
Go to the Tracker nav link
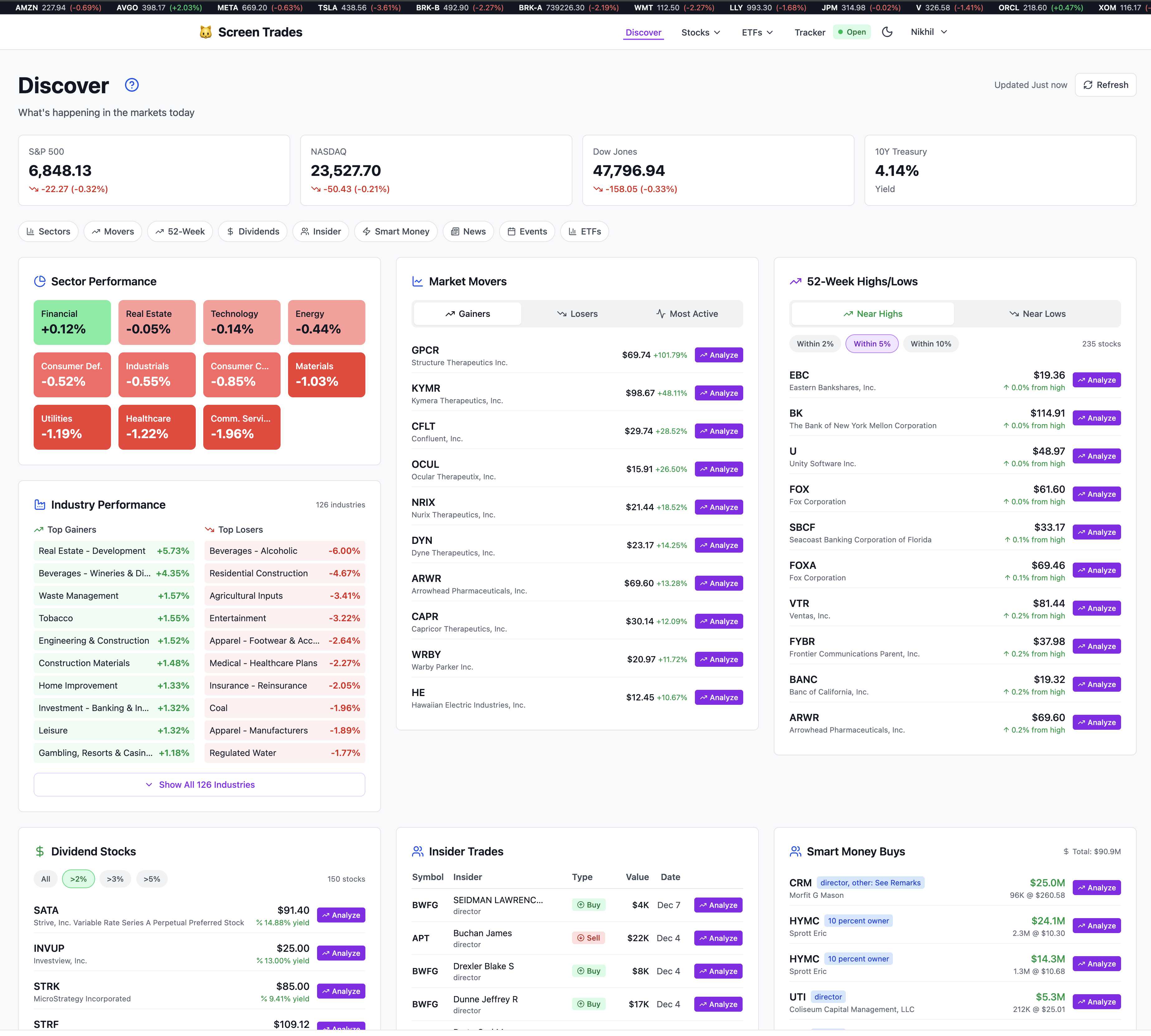pyautogui.click(x=810, y=32)
